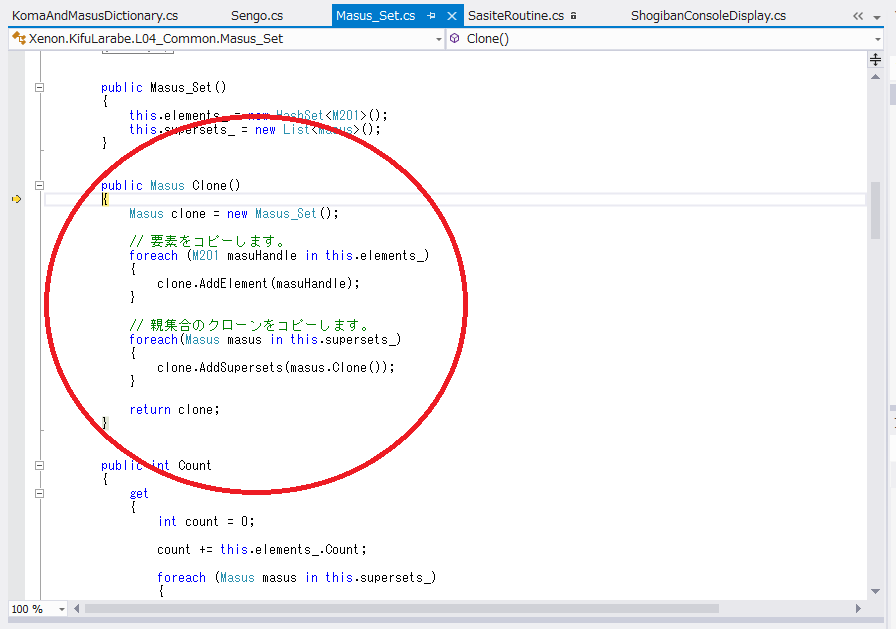
Task: Switch to the KomaAndMasusDictionary.cs tab
Action: [x=95, y=15]
